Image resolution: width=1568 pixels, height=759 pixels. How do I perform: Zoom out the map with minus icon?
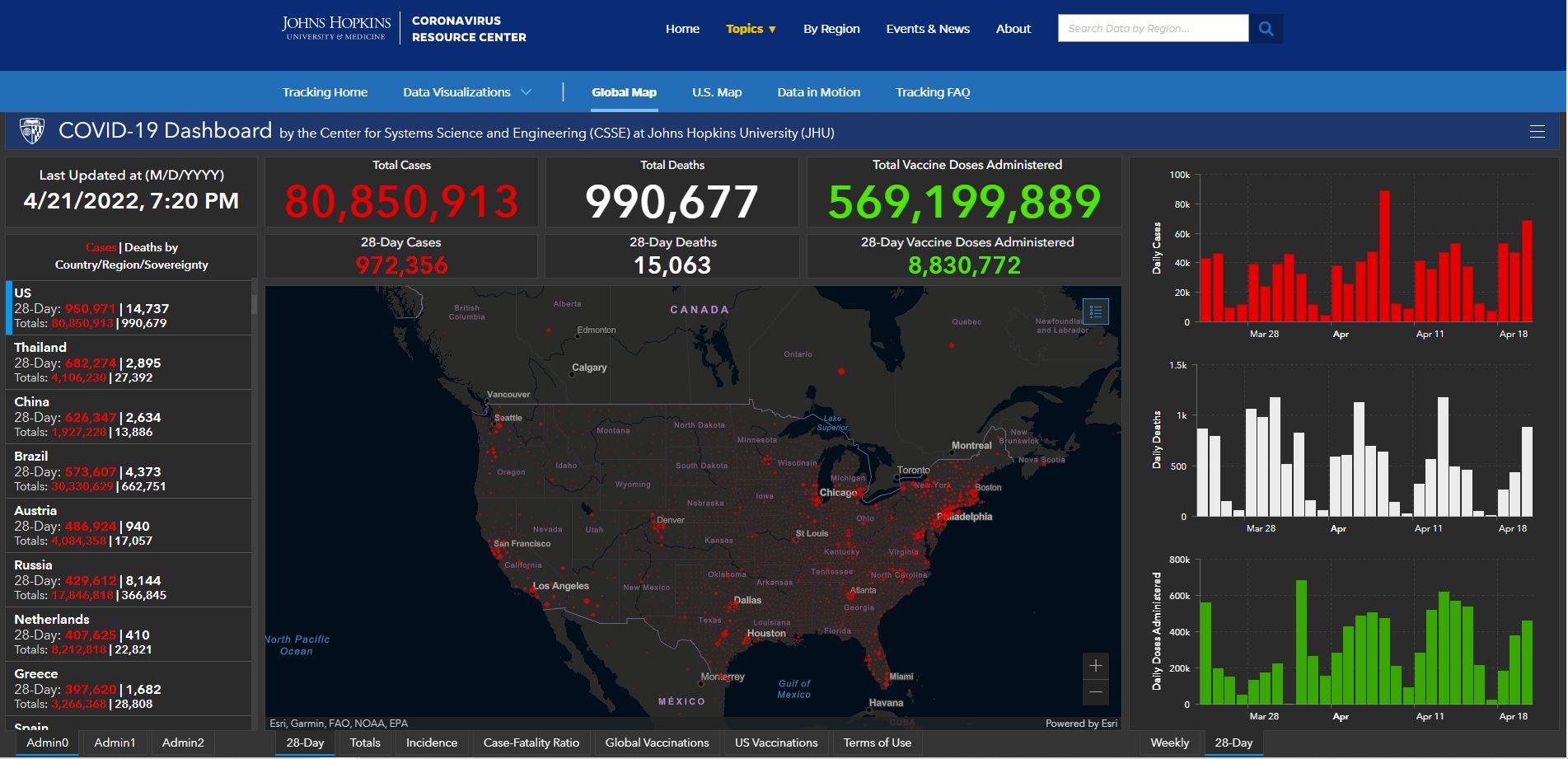pyautogui.click(x=1096, y=692)
